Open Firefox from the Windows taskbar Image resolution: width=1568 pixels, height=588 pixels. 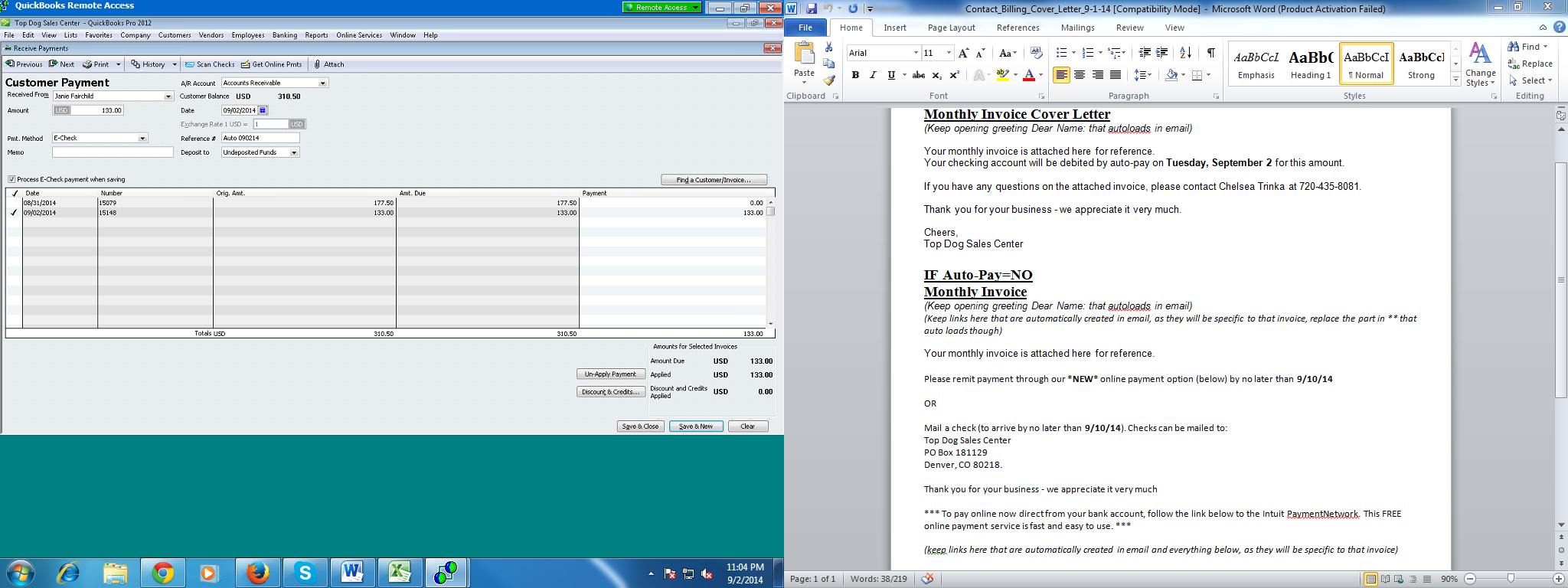tap(258, 573)
